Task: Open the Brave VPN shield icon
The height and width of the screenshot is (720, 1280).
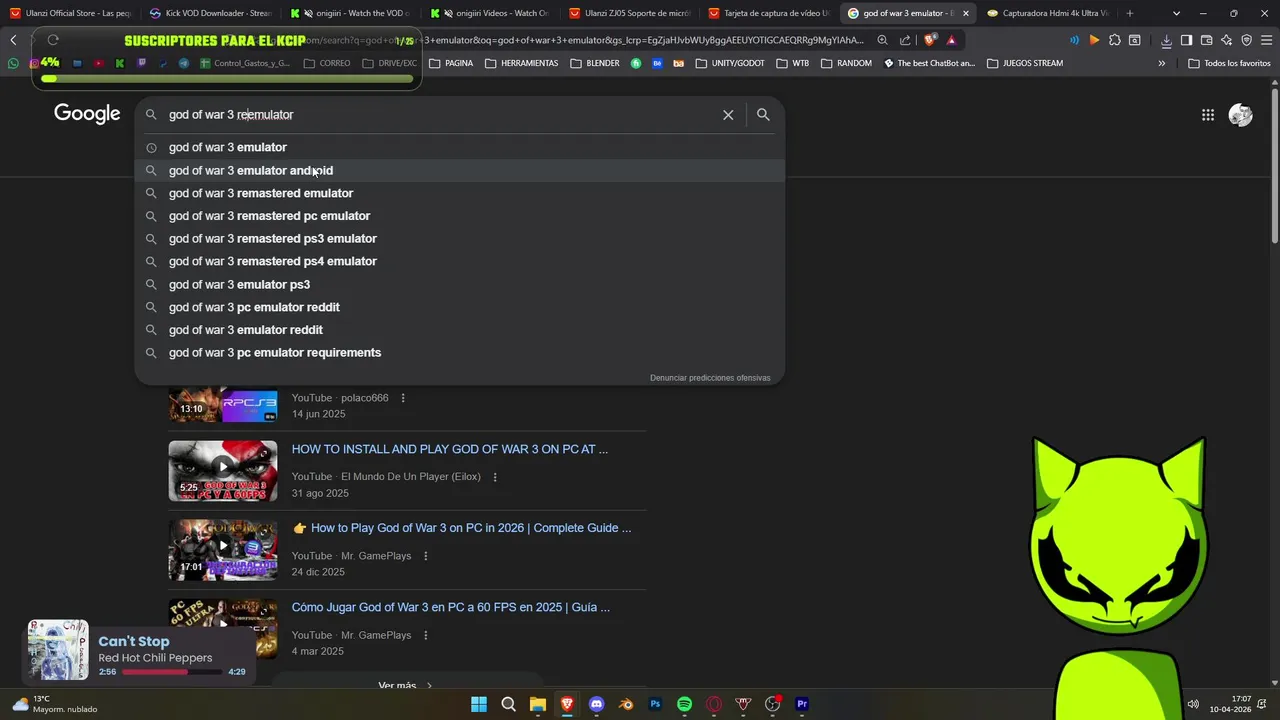Action: click(x=1246, y=40)
